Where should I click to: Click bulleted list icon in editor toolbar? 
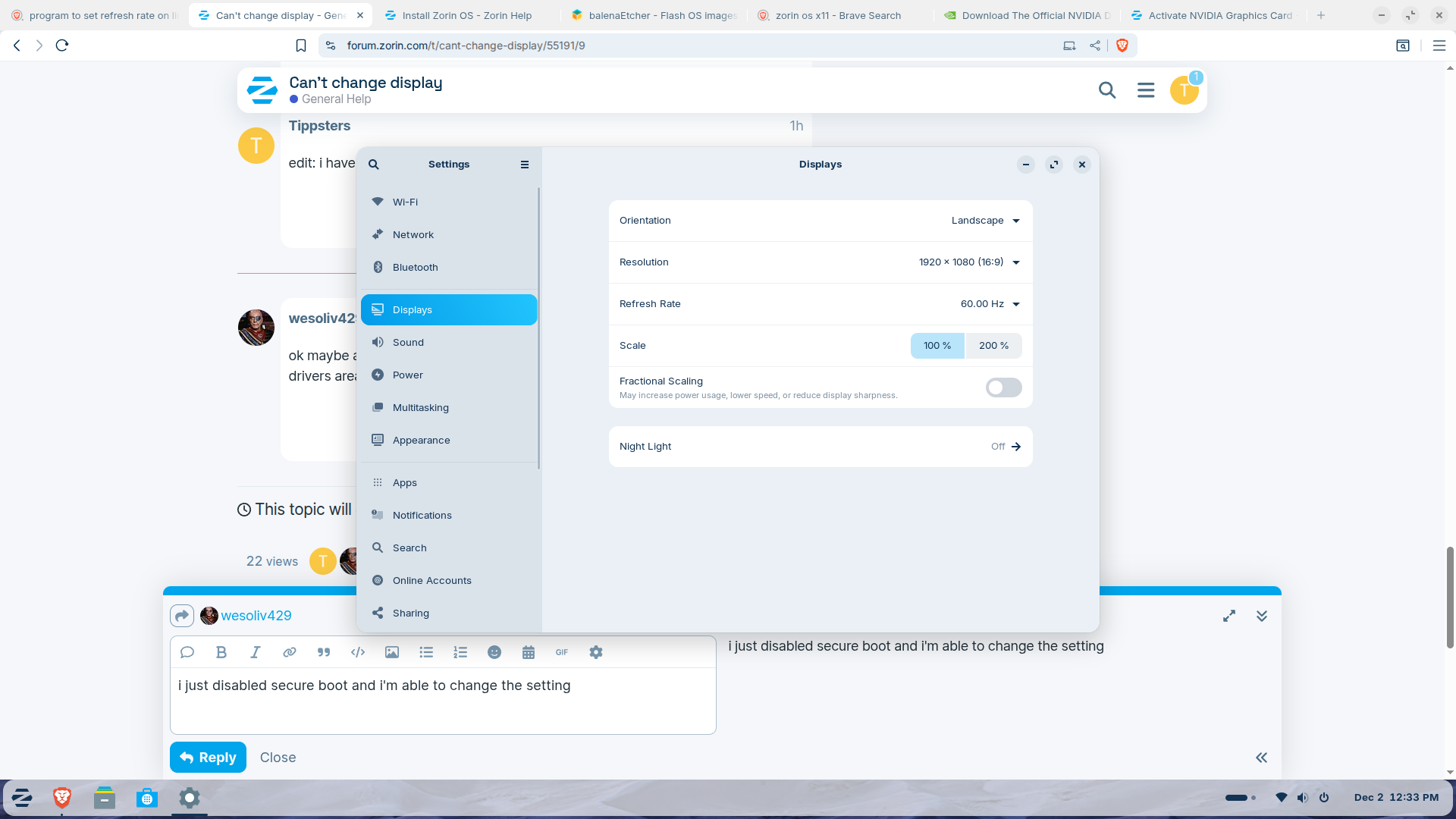coord(426,652)
